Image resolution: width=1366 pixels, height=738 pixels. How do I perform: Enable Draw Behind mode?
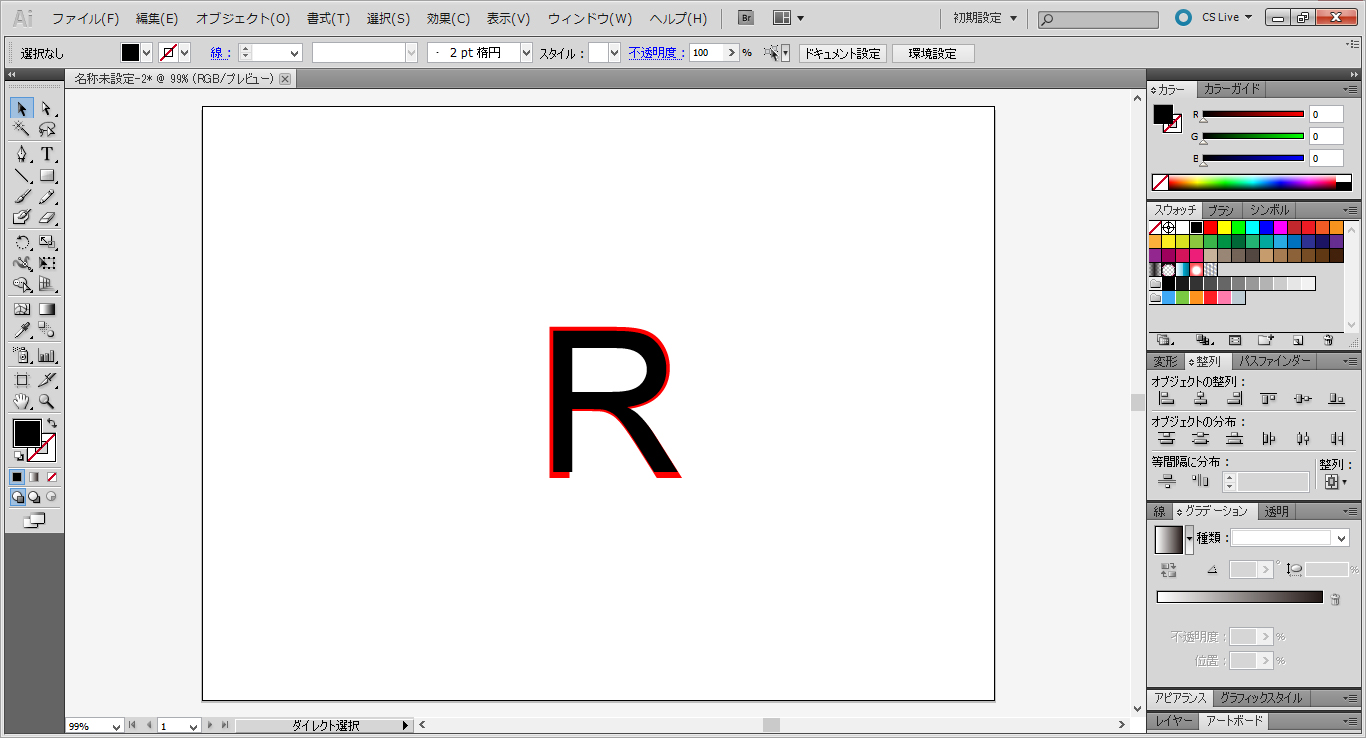tap(34, 496)
